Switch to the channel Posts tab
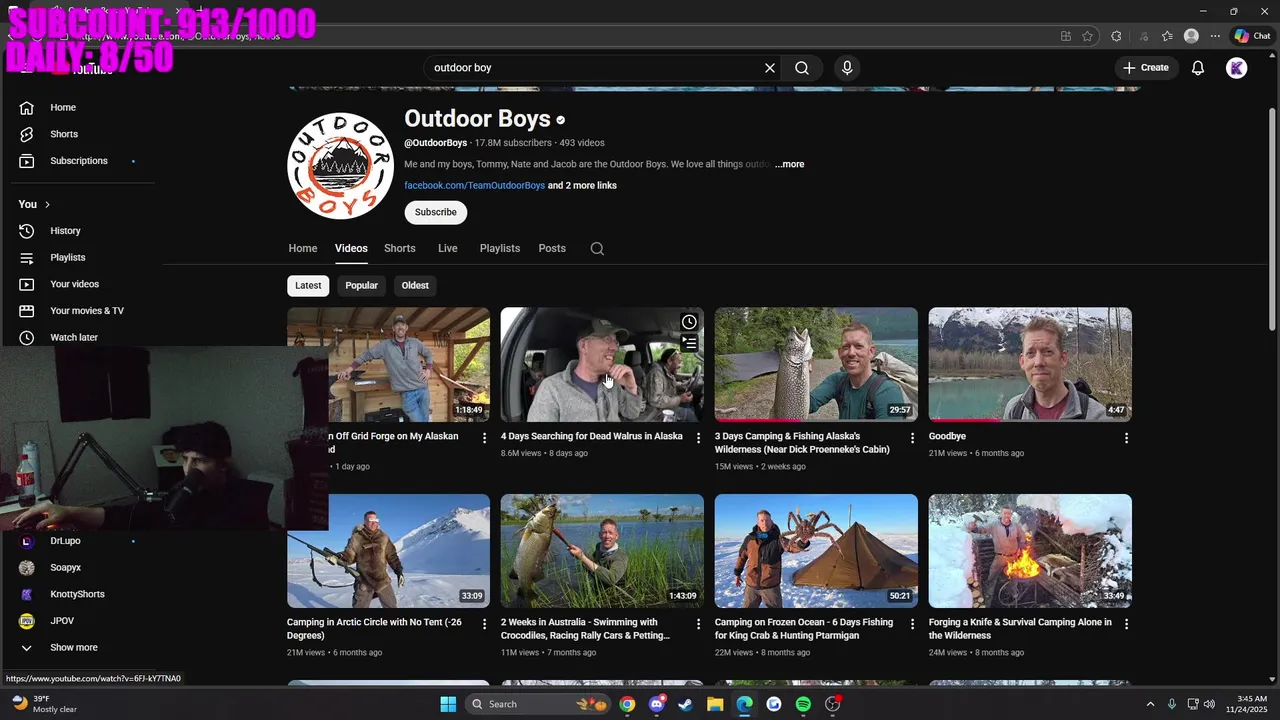Screen dimensions: 1280x720 552,249
